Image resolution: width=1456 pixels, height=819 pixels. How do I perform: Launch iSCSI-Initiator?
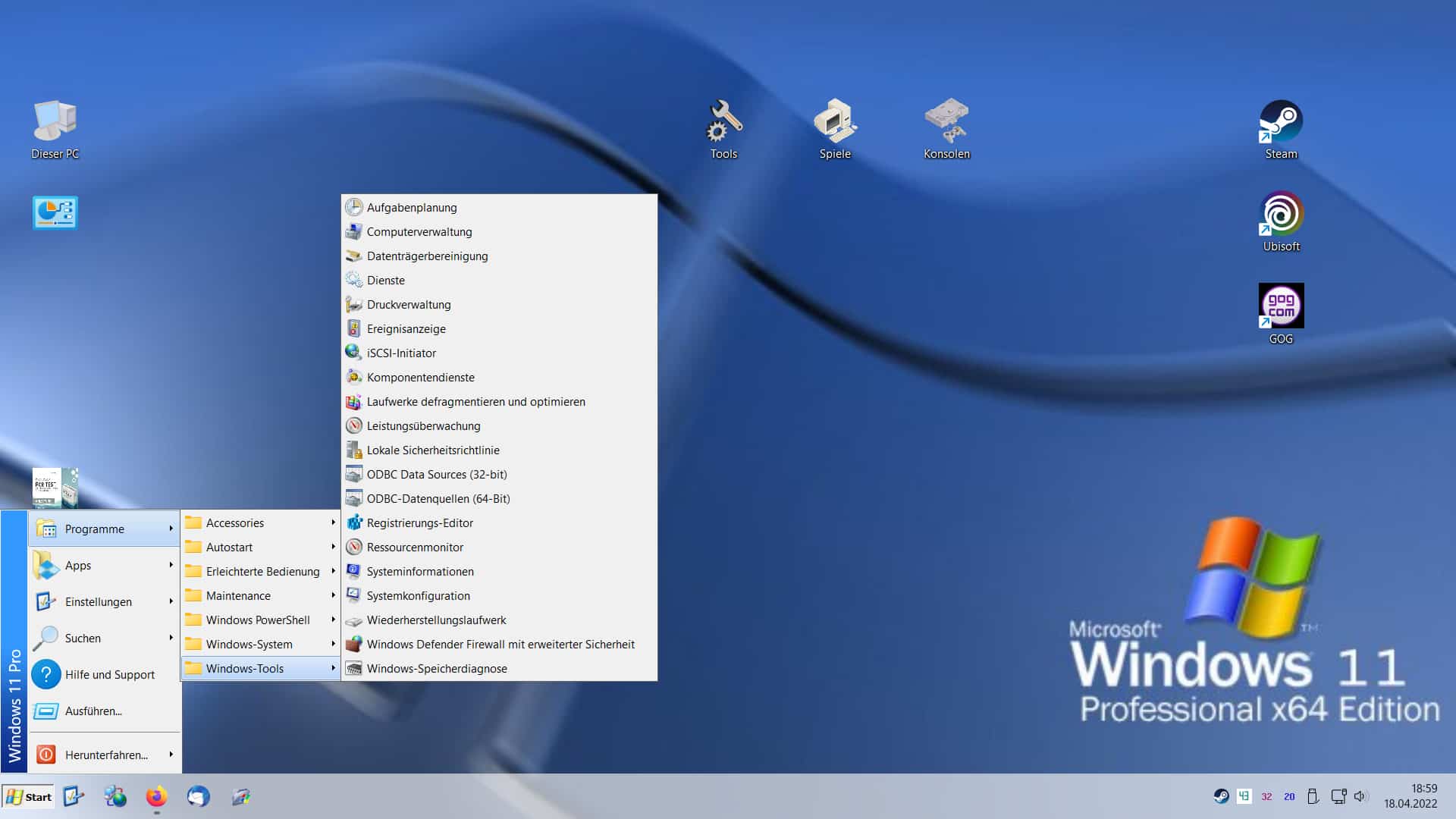pyautogui.click(x=499, y=353)
